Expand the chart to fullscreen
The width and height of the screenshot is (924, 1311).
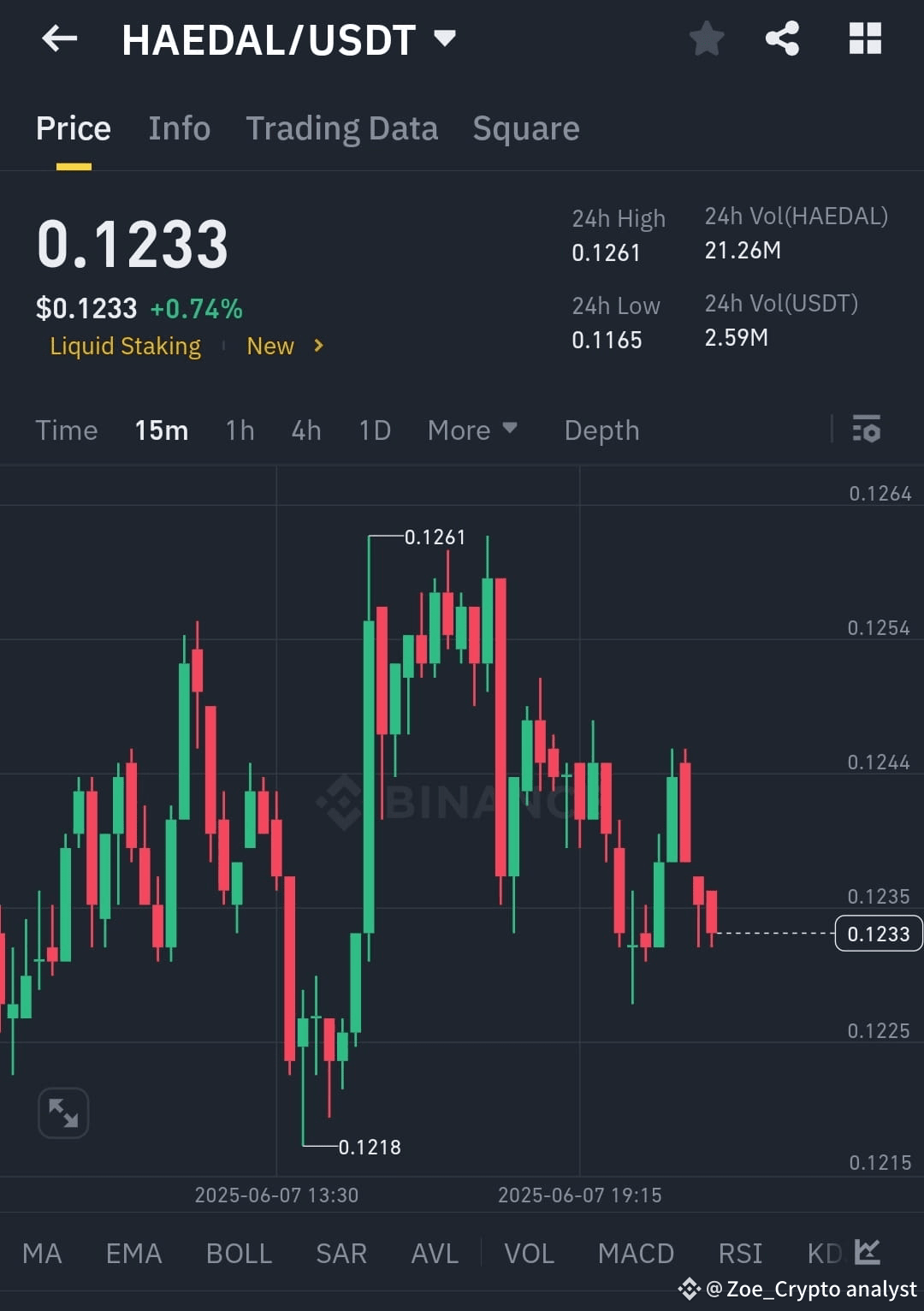pyautogui.click(x=63, y=1112)
